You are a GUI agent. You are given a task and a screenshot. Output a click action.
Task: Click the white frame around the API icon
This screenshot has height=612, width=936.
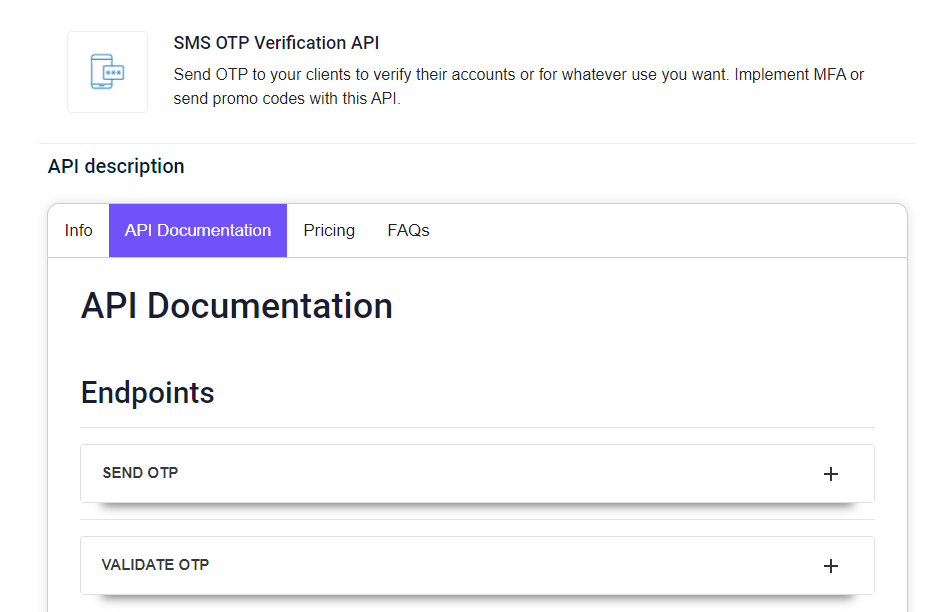point(107,72)
